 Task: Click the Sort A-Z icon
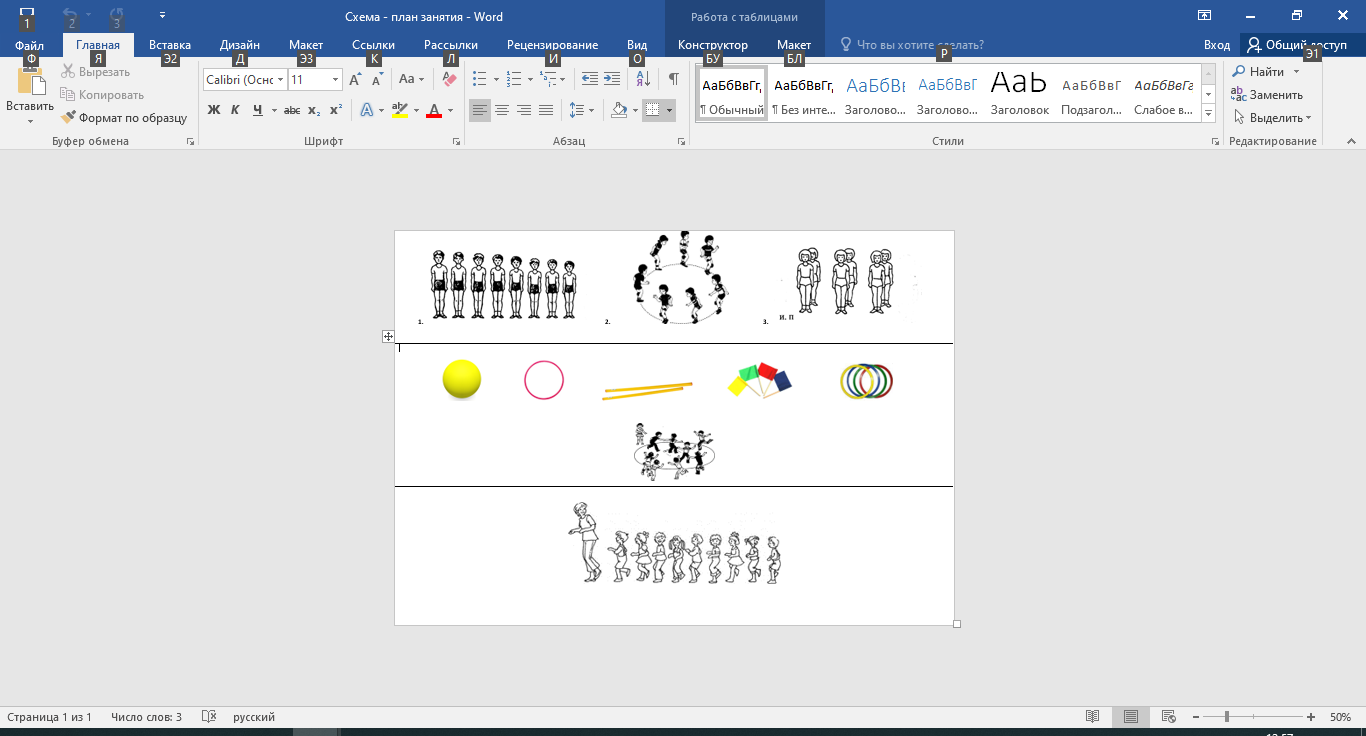643,79
